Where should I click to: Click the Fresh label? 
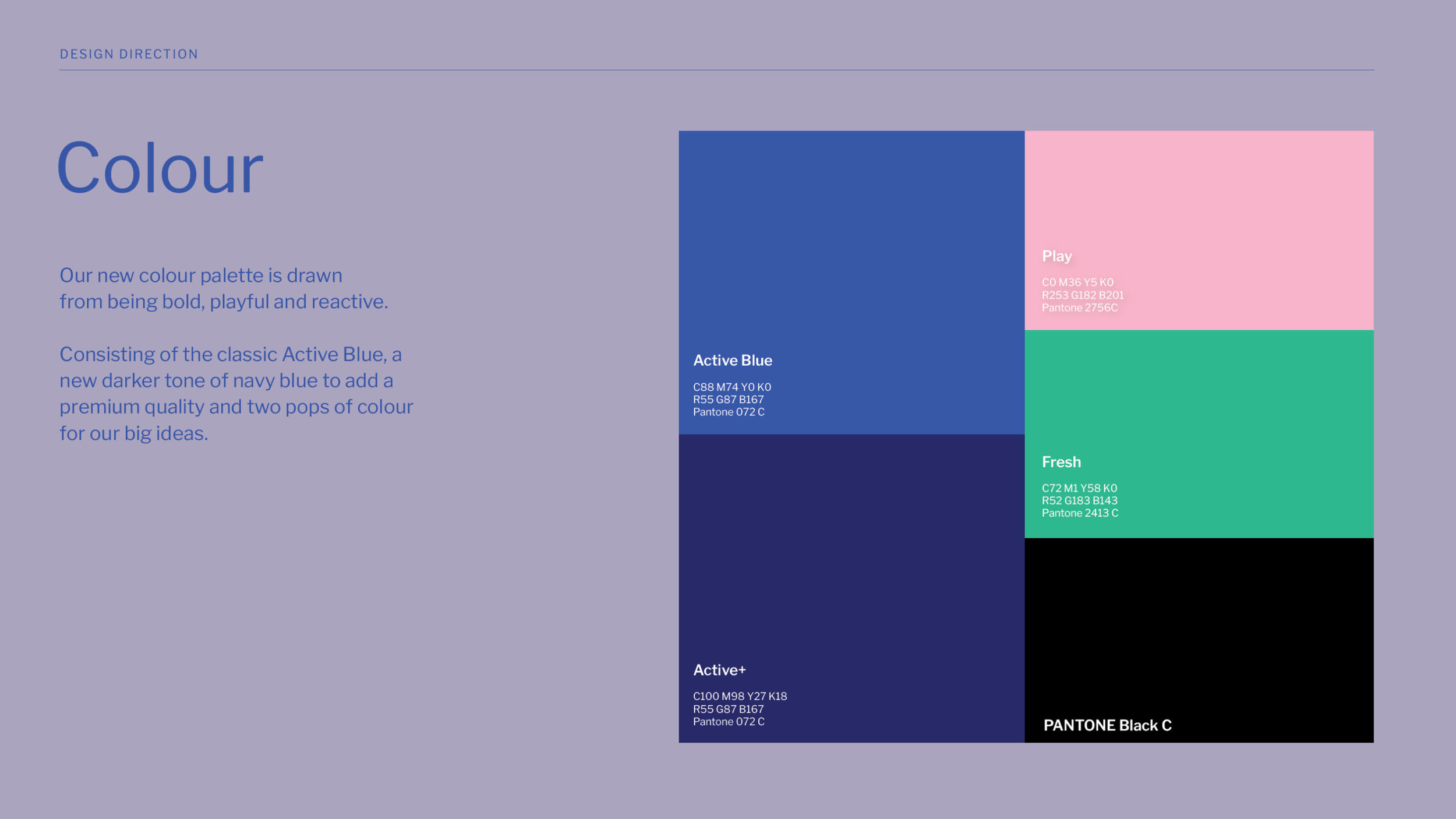(1061, 462)
